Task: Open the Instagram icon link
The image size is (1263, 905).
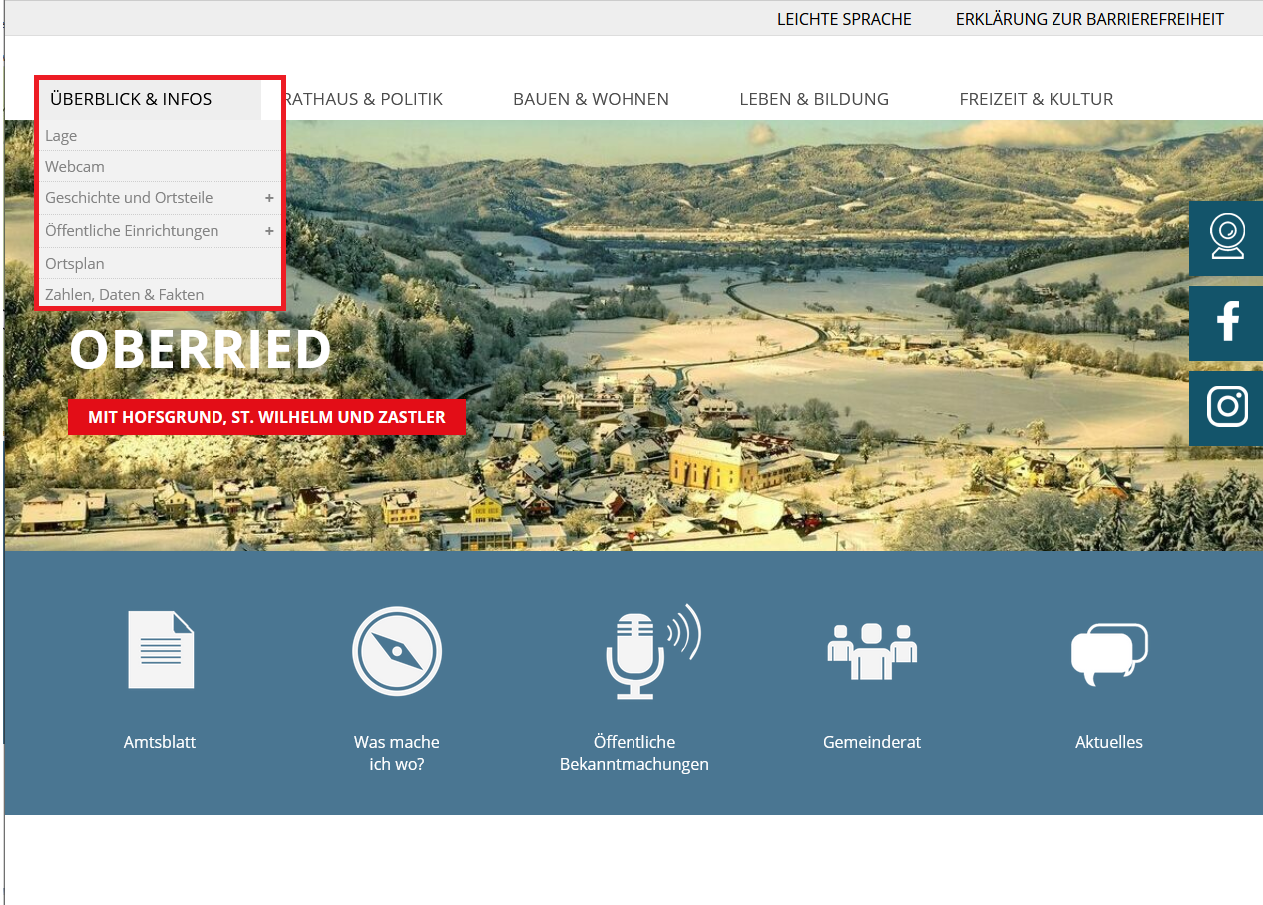Action: 1226,407
